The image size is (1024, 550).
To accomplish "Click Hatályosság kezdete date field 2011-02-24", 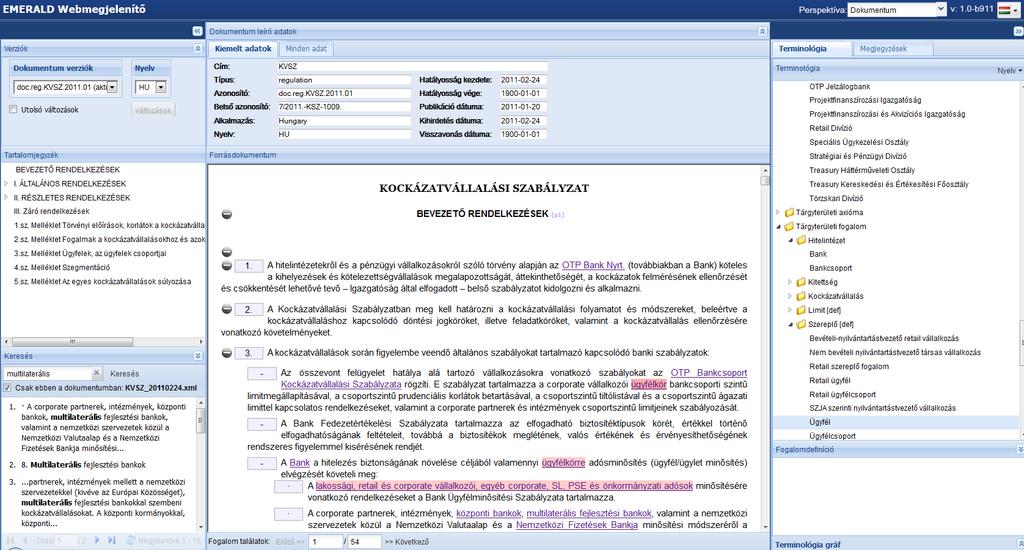I will click(522, 80).
